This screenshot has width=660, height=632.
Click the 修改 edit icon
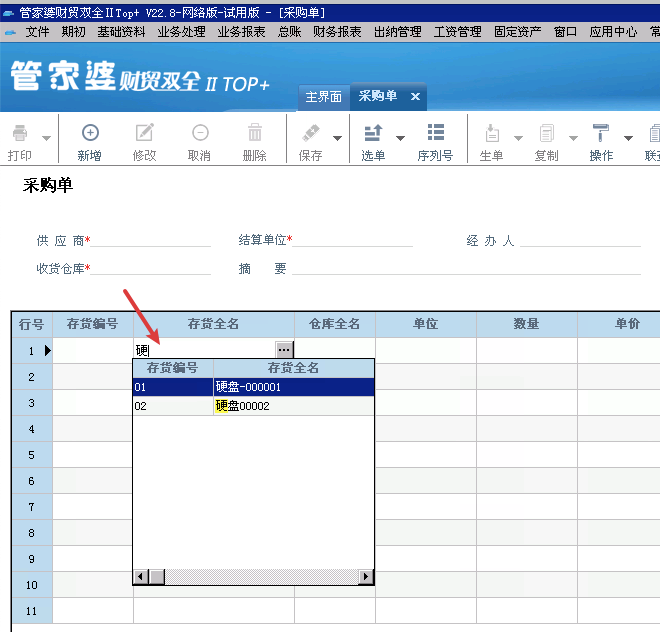pos(144,133)
